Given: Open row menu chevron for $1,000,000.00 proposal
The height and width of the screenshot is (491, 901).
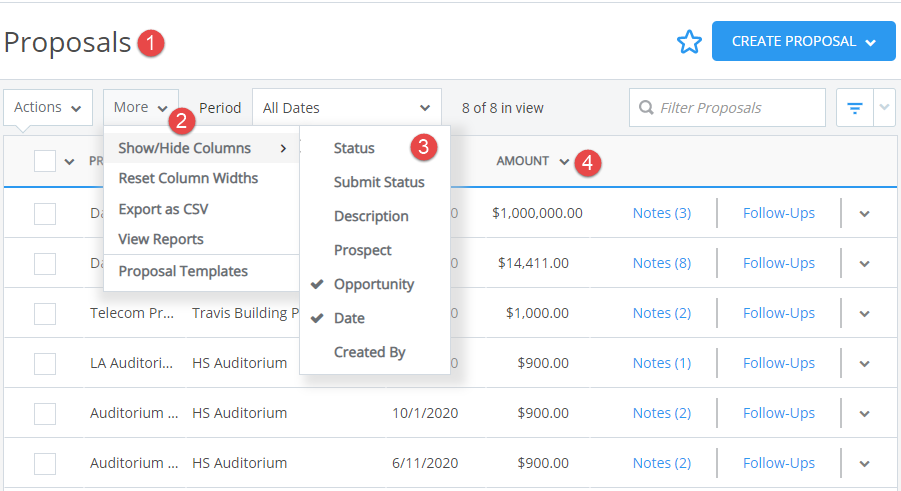Looking at the screenshot, I should [864, 214].
